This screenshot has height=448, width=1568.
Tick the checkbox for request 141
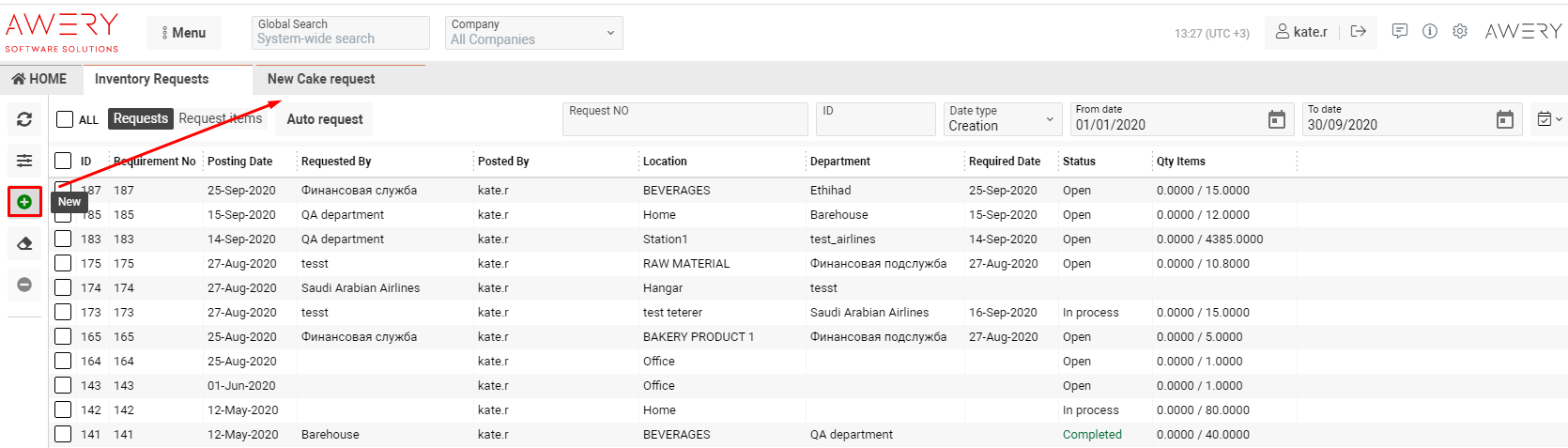(63, 434)
